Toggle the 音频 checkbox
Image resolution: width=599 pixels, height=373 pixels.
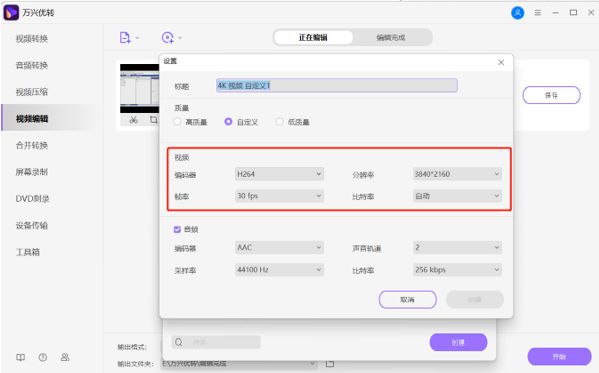point(177,229)
